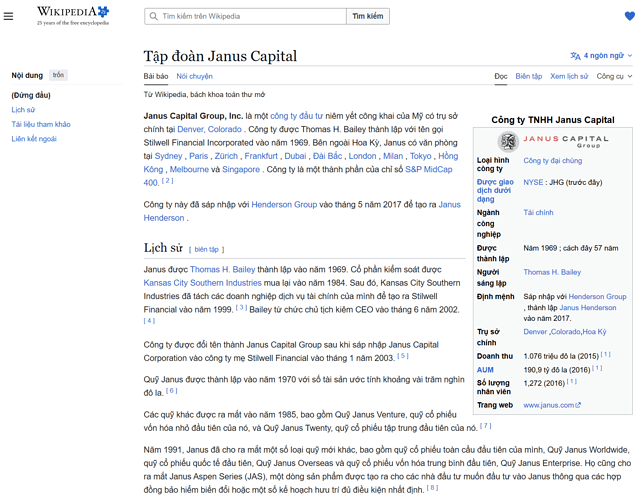Select the Đọc tab
The height and width of the screenshot is (500, 637).
point(500,76)
